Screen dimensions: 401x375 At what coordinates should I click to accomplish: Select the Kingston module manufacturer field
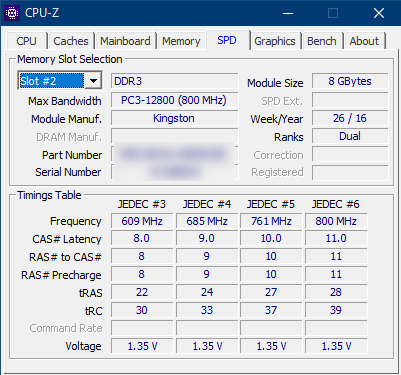click(x=174, y=118)
